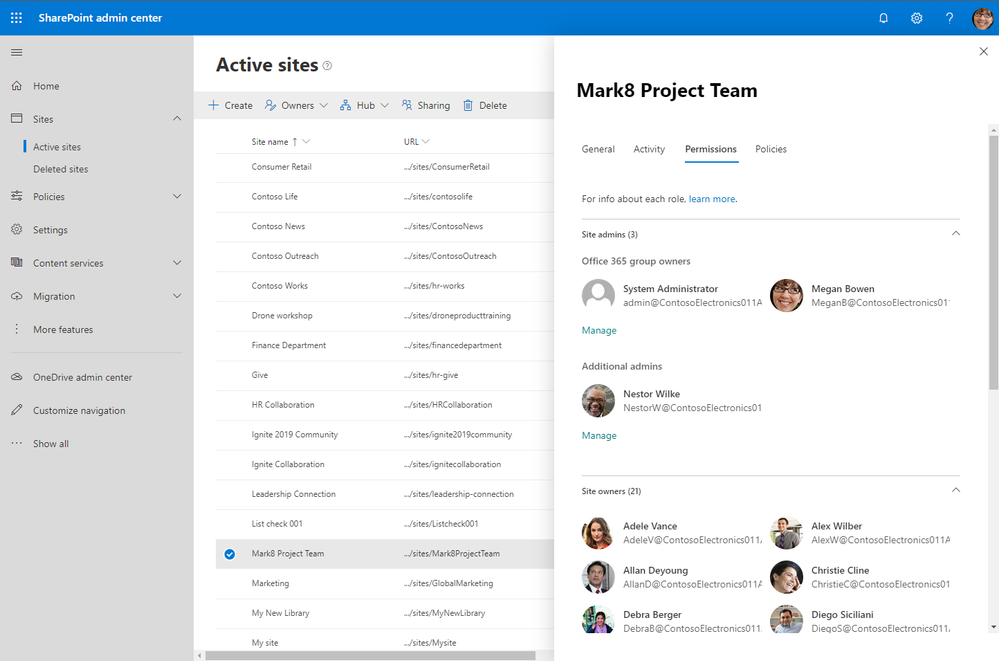Select the Consumer Retail site row
This screenshot has height=661, width=999.
tap(384, 167)
